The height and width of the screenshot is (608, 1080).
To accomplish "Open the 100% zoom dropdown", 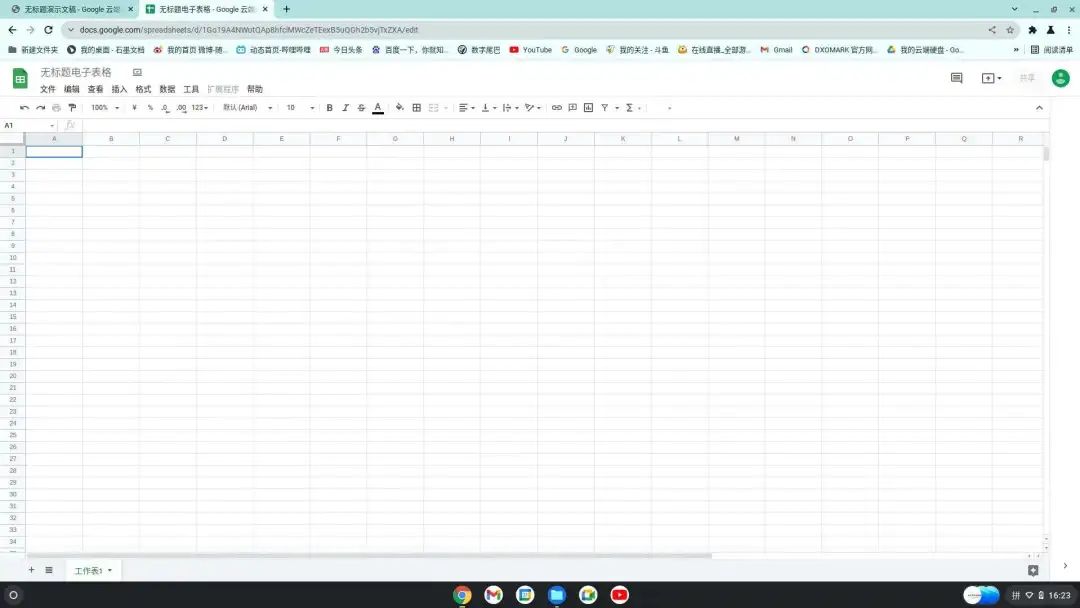I will (x=104, y=108).
